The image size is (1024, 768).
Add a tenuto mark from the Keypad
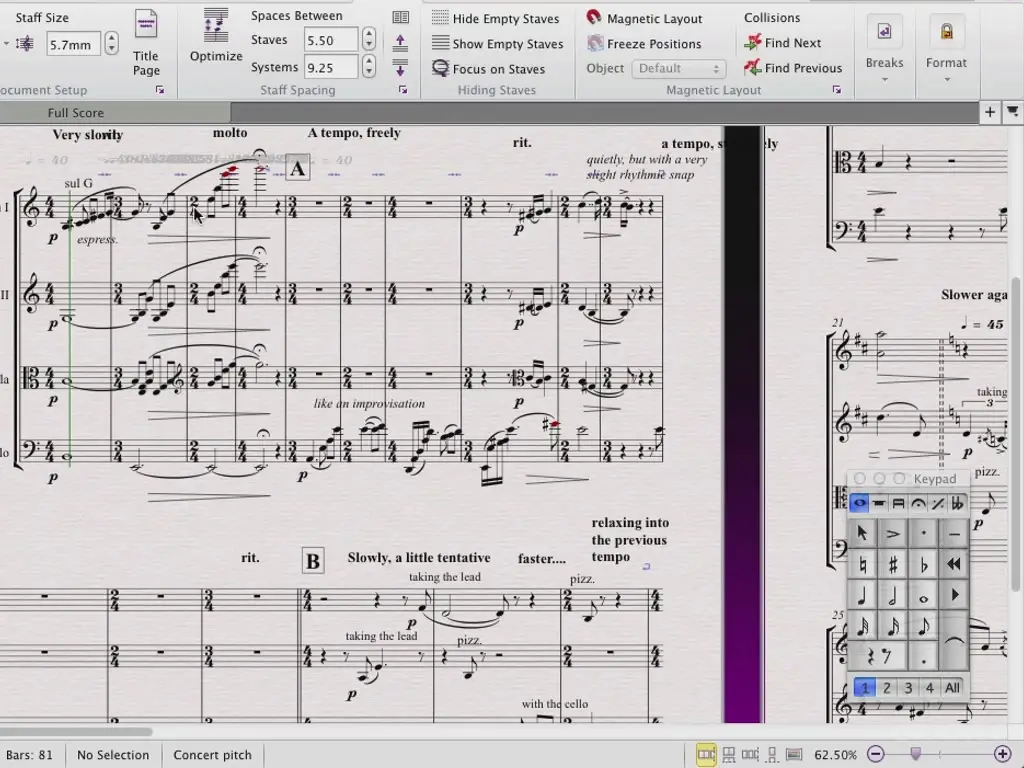click(954, 534)
